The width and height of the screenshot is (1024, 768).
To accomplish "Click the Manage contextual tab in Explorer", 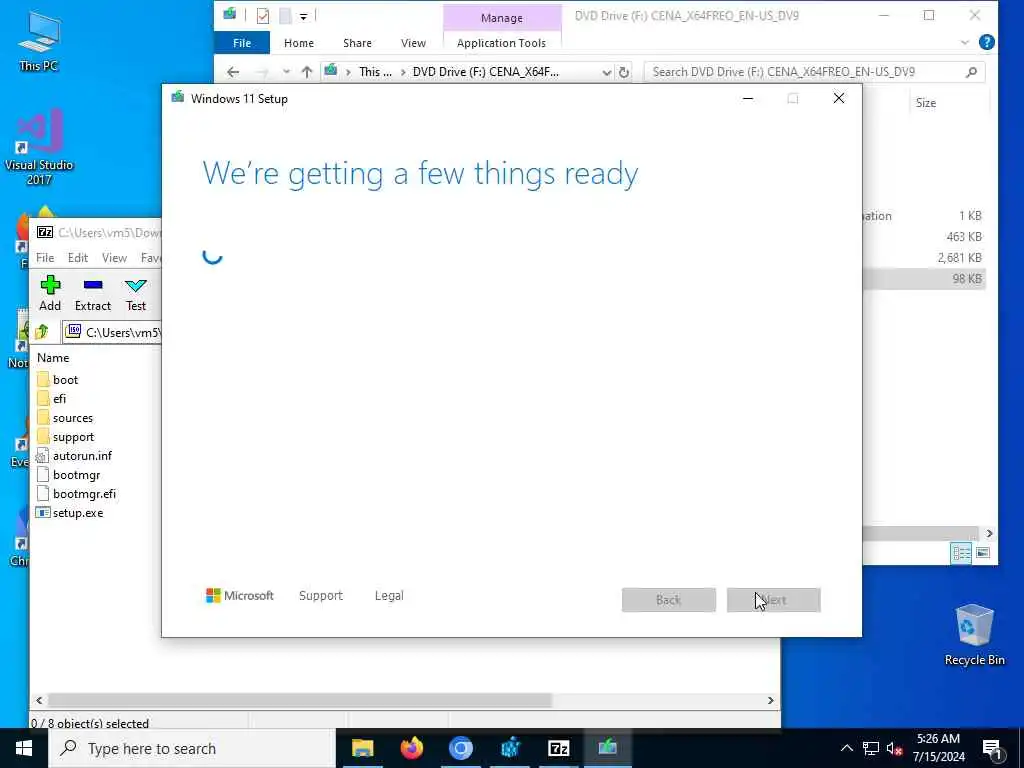I will click(502, 18).
